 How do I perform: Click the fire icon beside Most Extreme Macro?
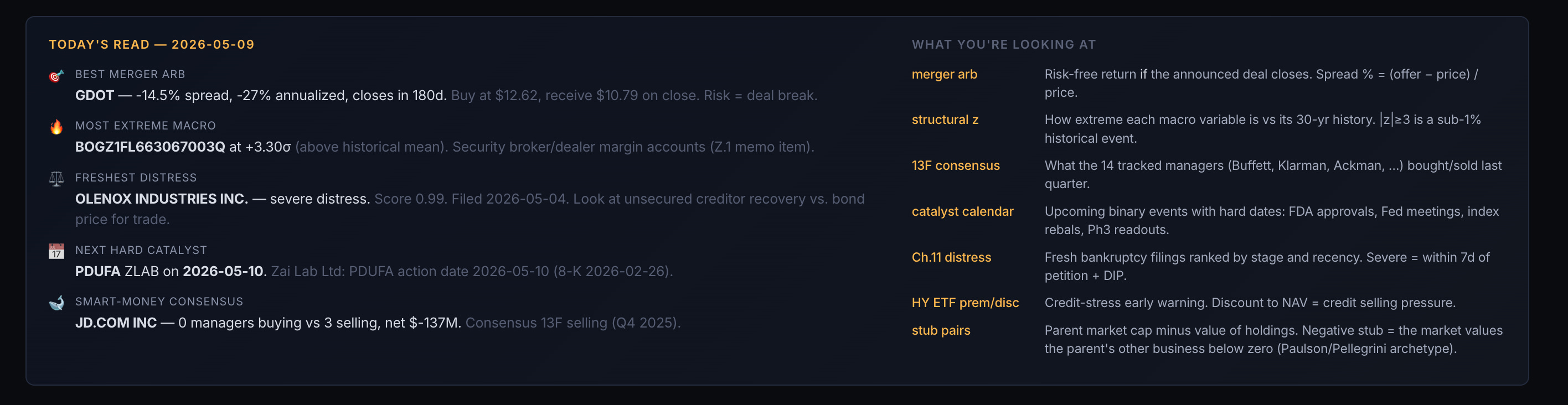[x=56, y=127]
